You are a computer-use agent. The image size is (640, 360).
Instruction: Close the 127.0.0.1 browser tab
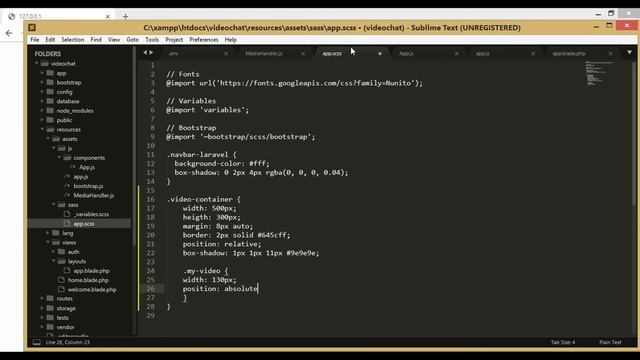[x=108, y=16]
